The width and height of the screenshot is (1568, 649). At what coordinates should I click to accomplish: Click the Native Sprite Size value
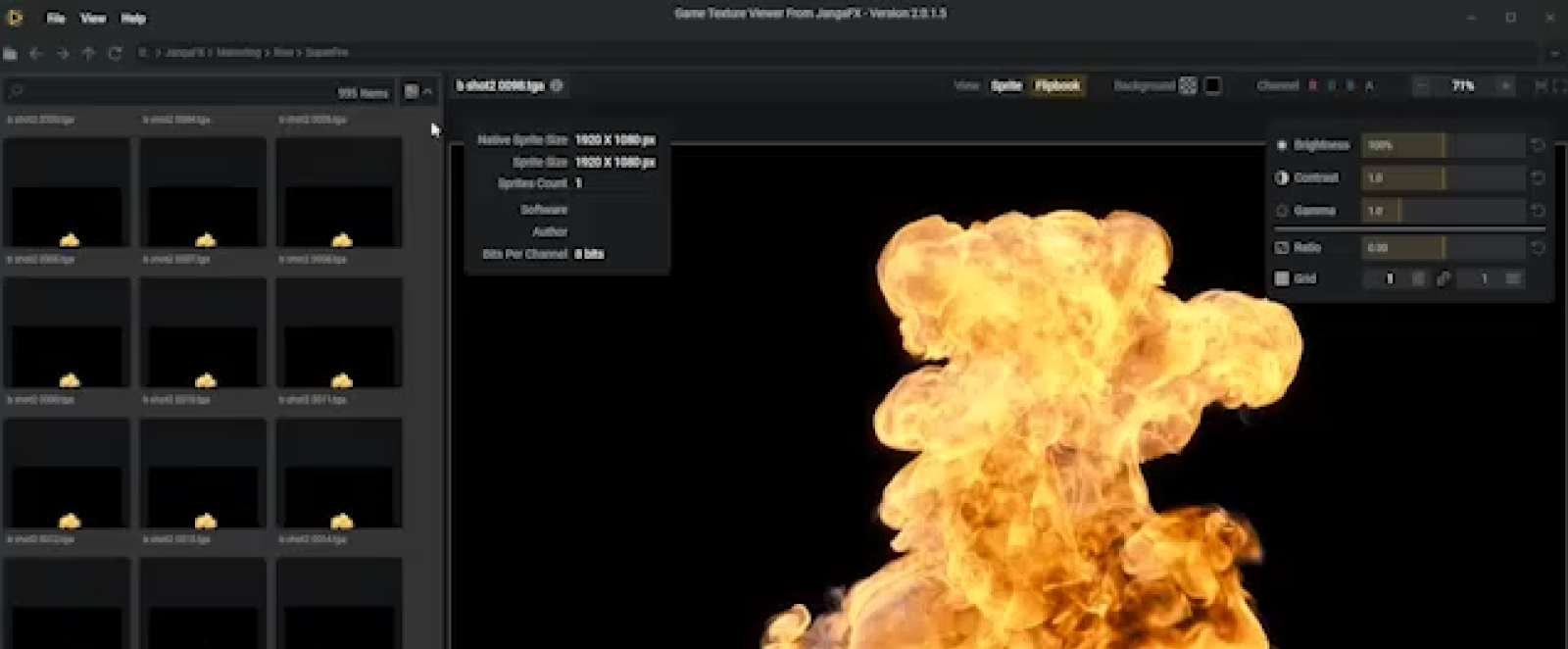614,140
